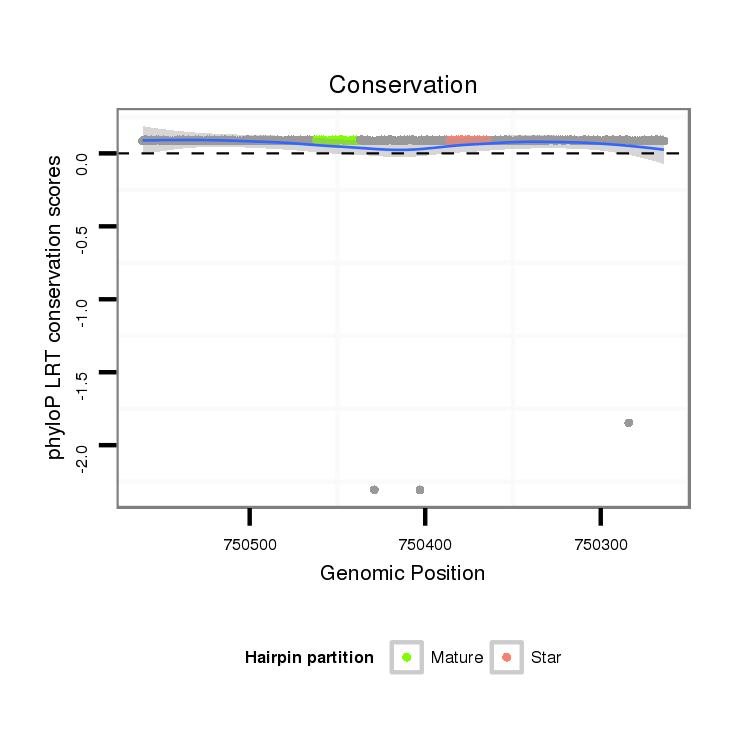Click the green Mature legend dot
Image resolution: width=750 pixels, height=750 pixels.
coord(407,657)
